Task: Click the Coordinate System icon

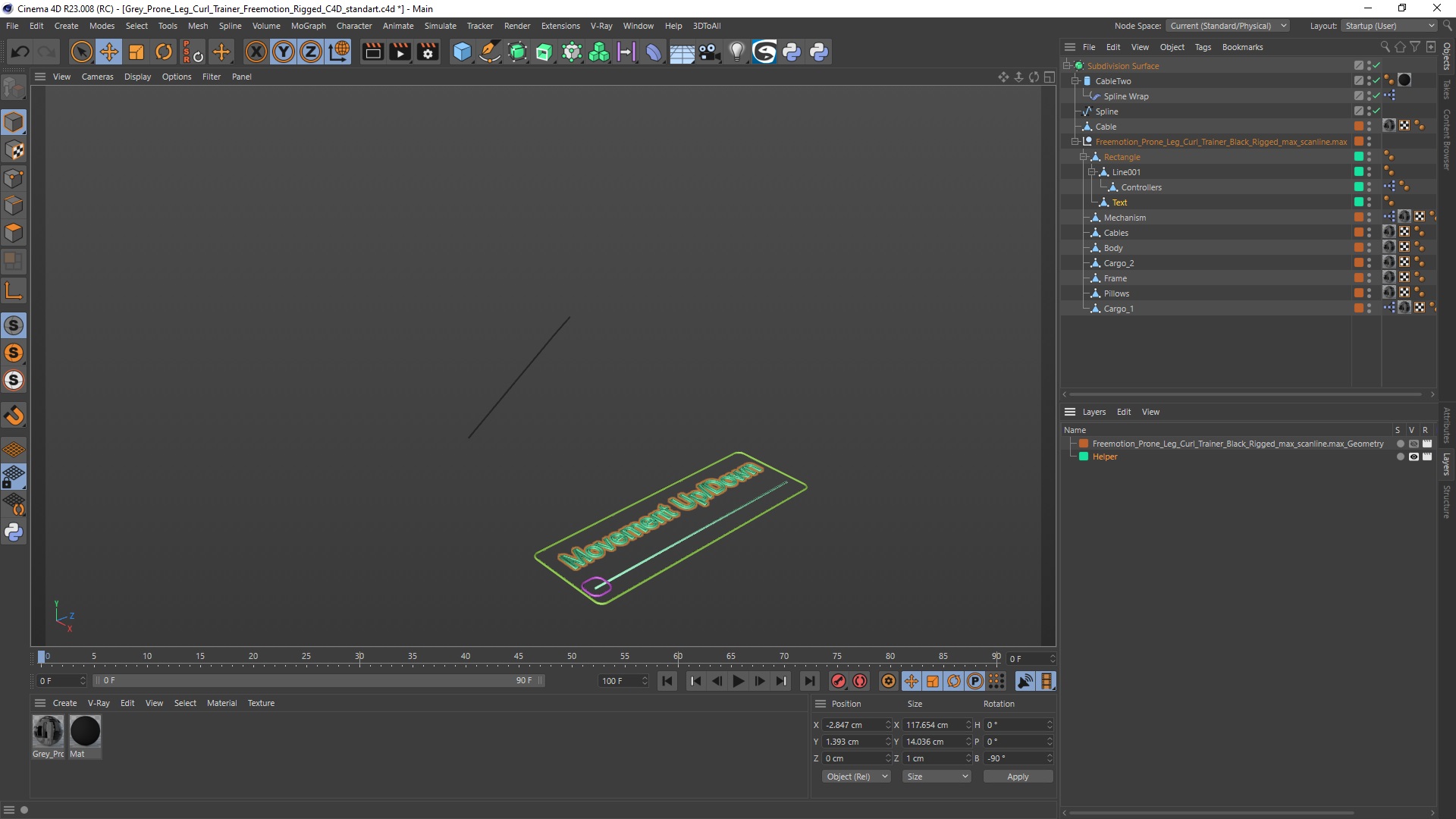Action: click(x=339, y=52)
